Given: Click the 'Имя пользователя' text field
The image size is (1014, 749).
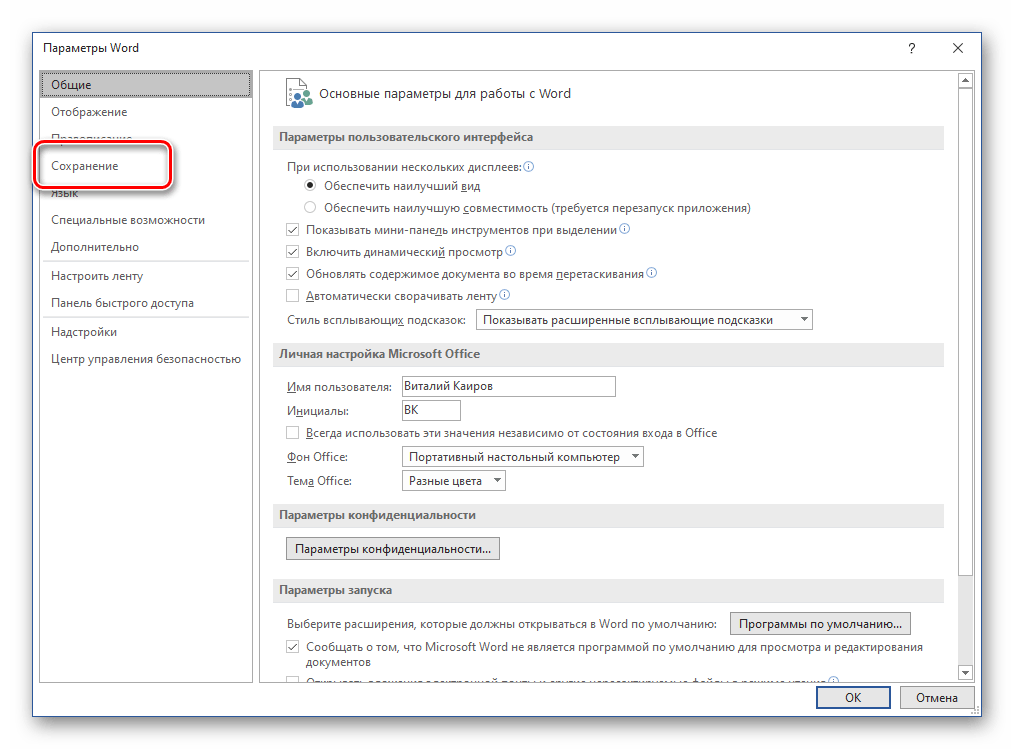Looking at the screenshot, I should click(x=507, y=386).
